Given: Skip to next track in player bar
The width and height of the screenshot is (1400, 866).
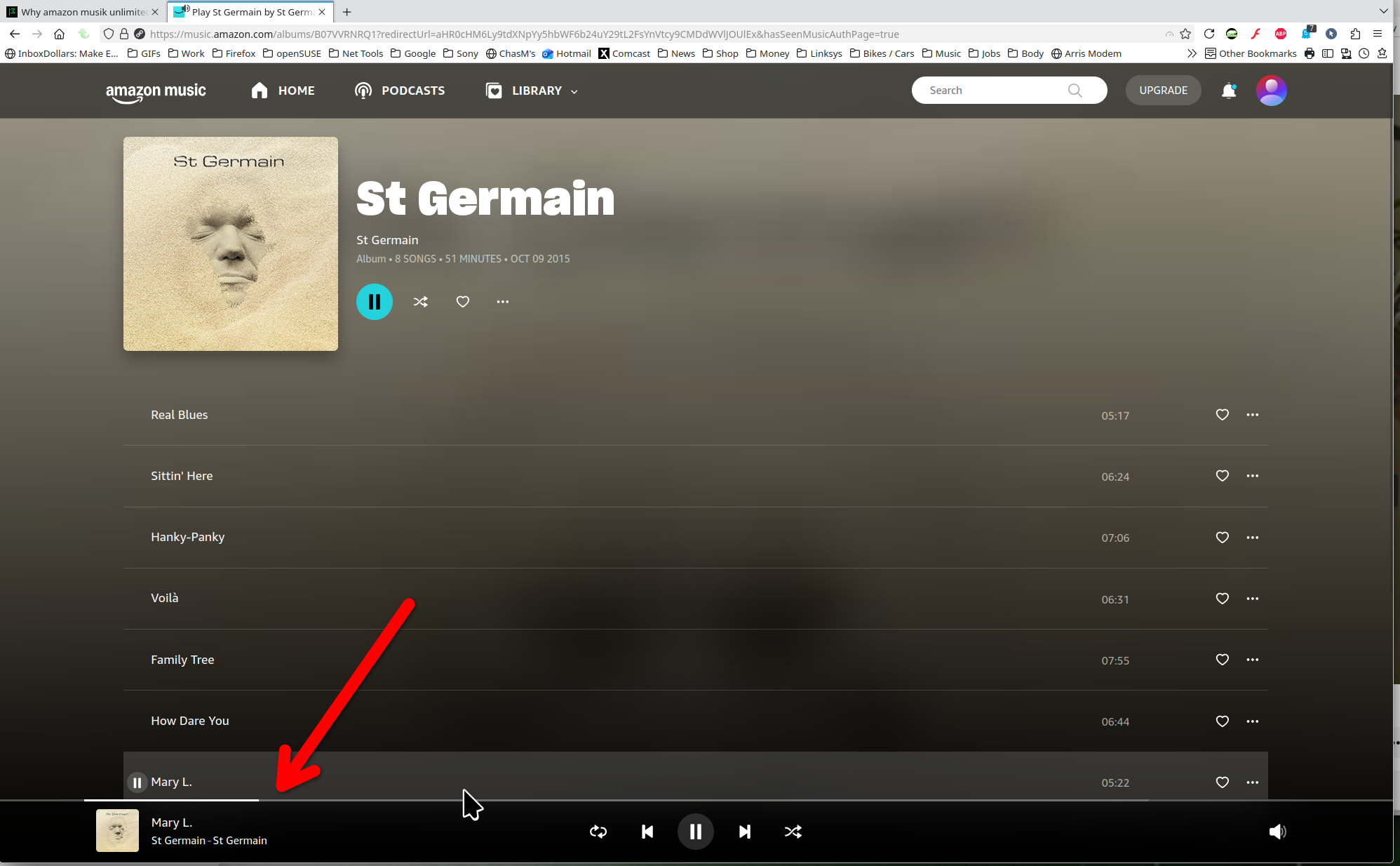Looking at the screenshot, I should [744, 832].
